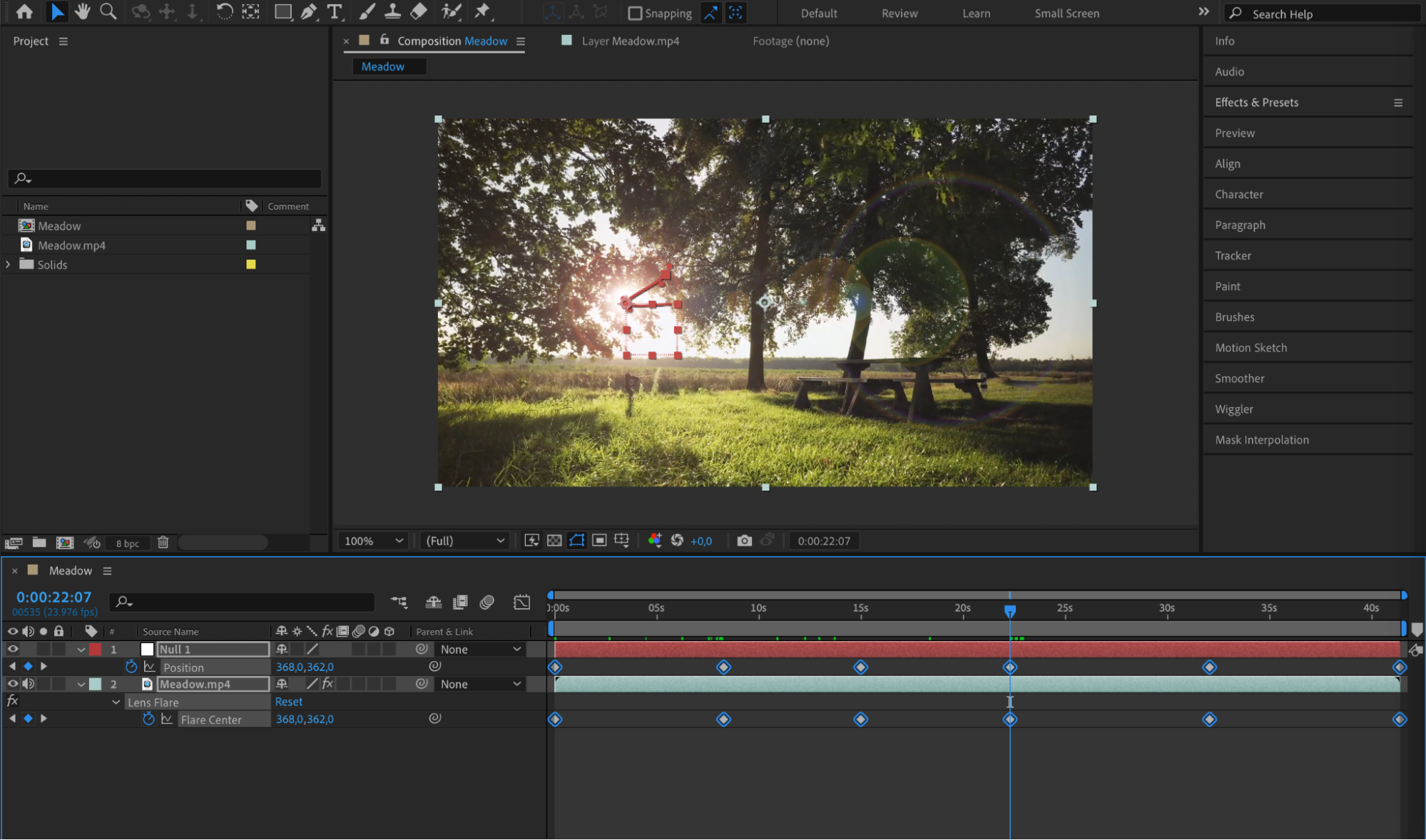Click the Take Snapshot camera icon
Image resolution: width=1426 pixels, height=840 pixels.
click(x=744, y=541)
